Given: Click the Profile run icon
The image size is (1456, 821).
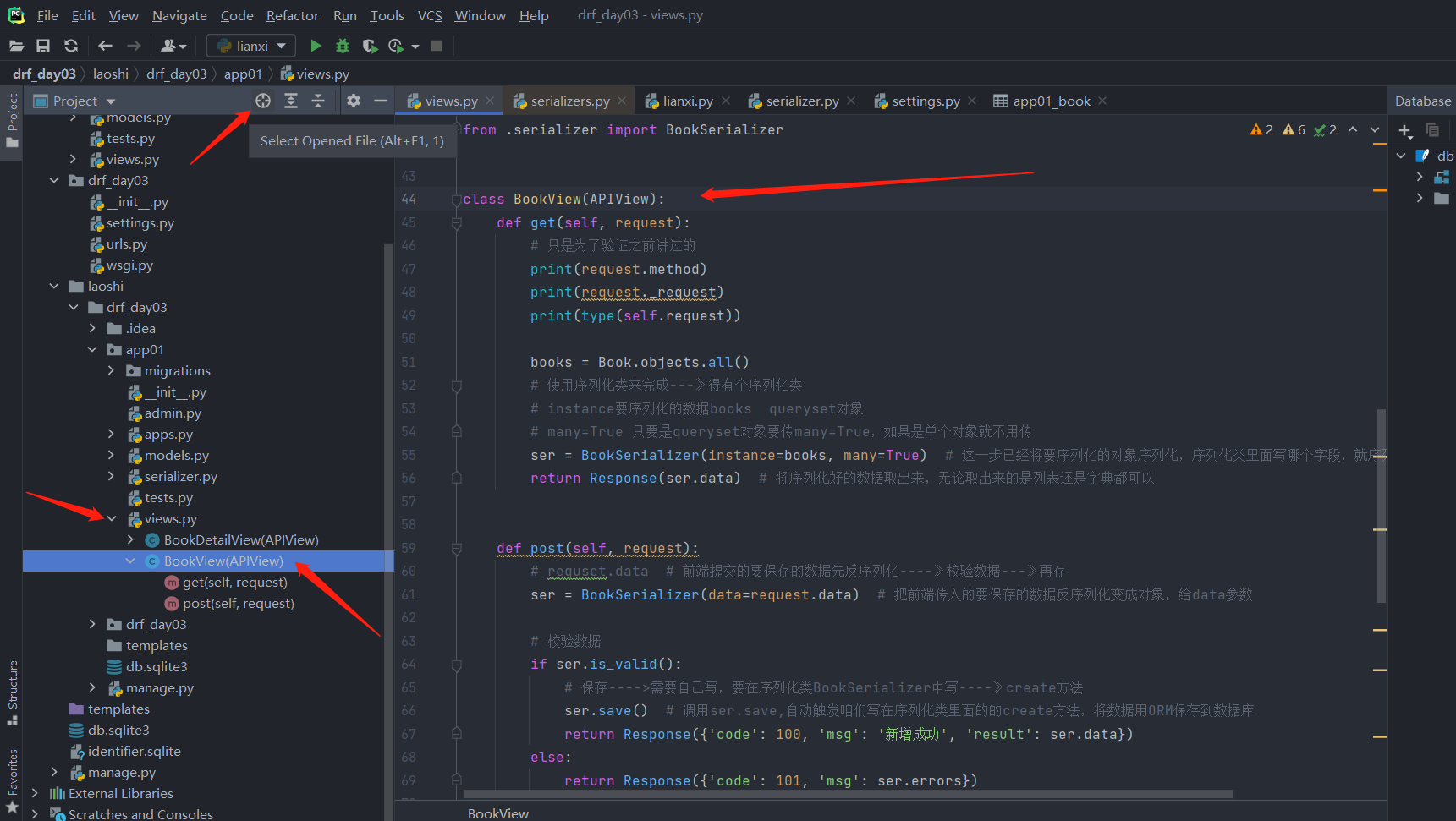Looking at the screenshot, I should pyautogui.click(x=395, y=46).
